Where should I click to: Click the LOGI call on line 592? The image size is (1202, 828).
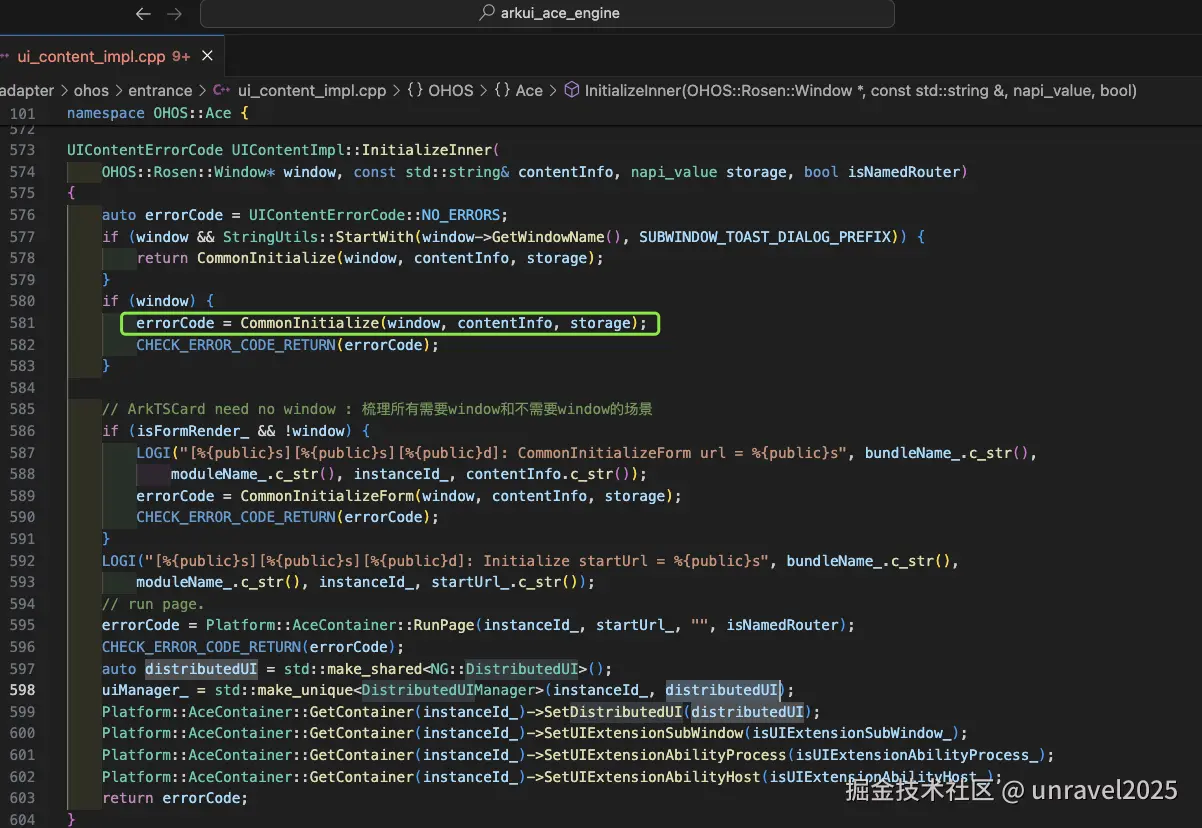(x=119, y=561)
